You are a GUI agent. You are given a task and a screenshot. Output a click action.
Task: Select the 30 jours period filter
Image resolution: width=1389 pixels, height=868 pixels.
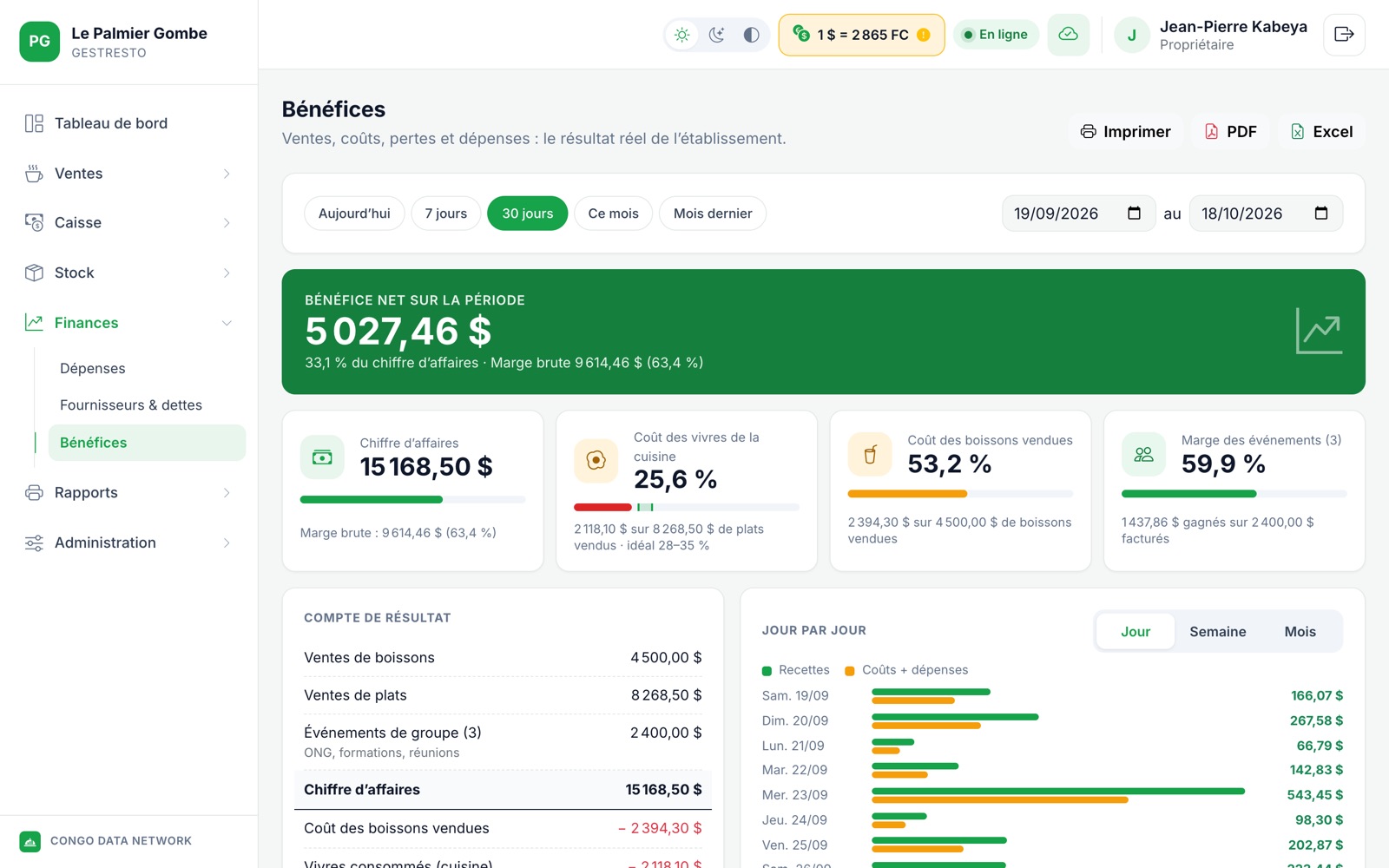coord(528,214)
